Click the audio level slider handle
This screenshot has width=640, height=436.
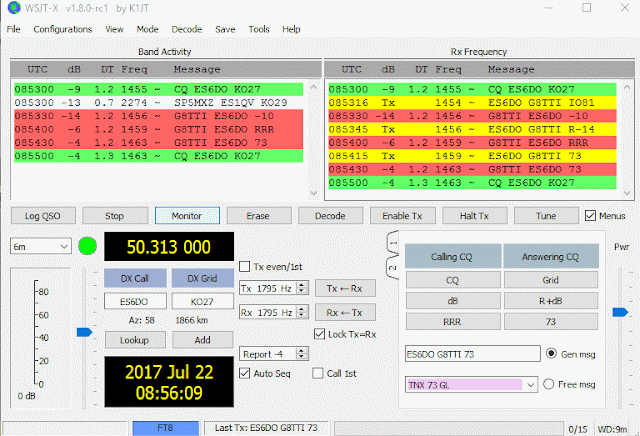(x=84, y=332)
